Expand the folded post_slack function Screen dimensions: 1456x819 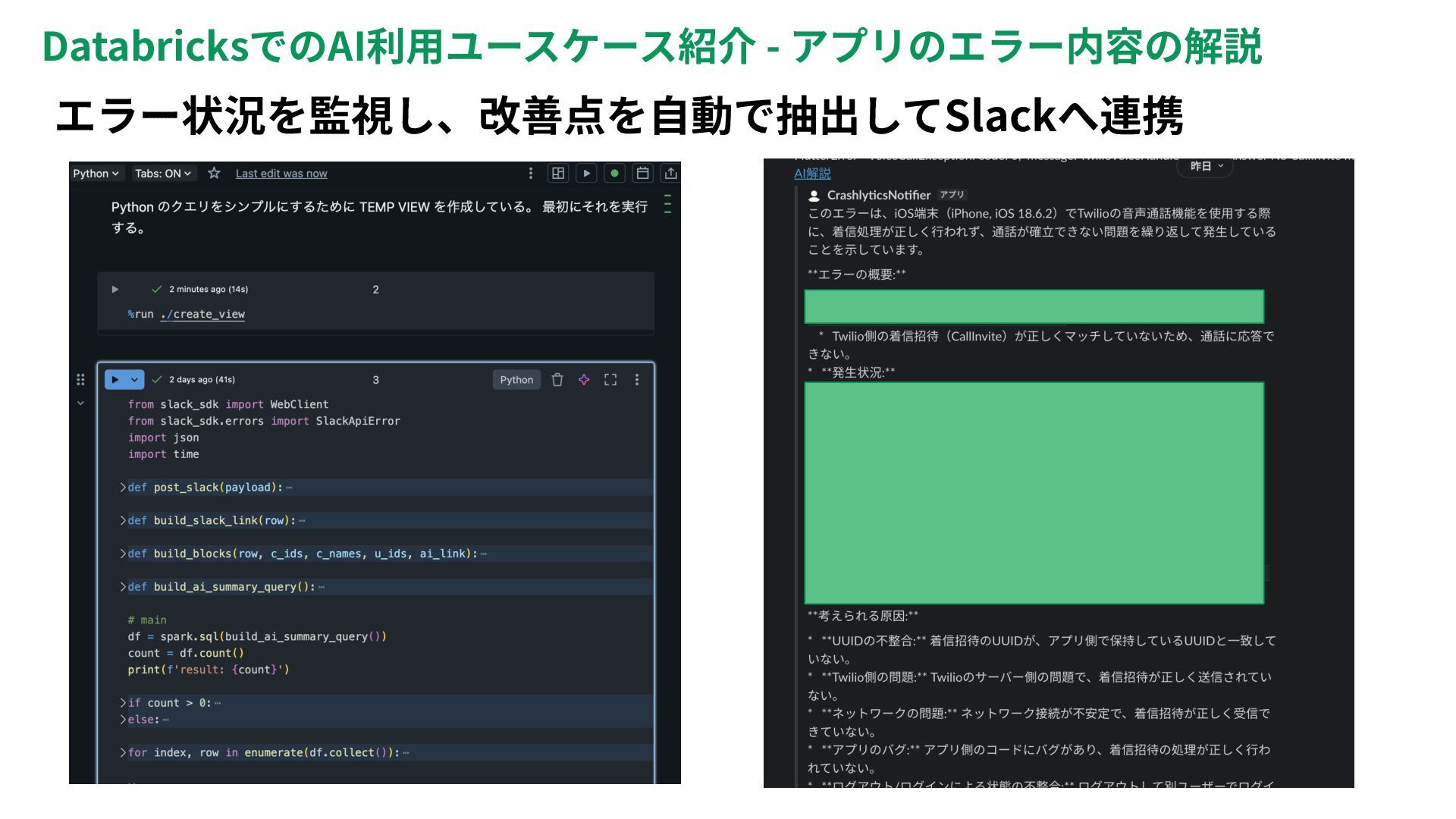tap(123, 488)
